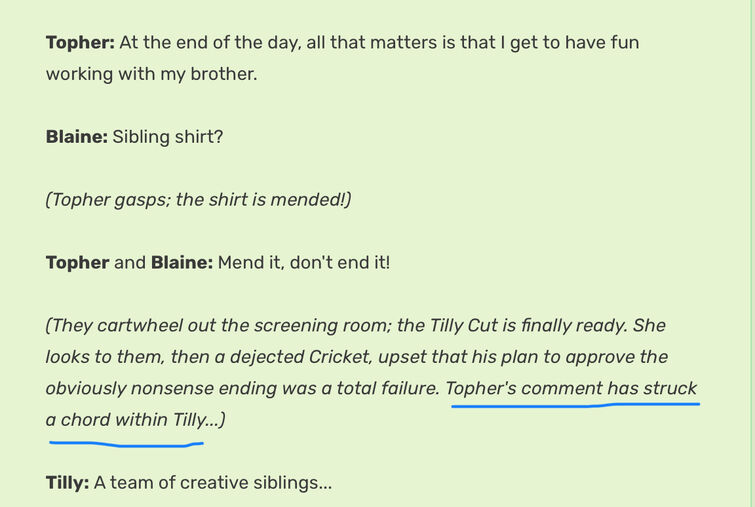Image resolution: width=755 pixels, height=507 pixels.
Task: Click the blue underline stroke beneath 'a chord within'
Action: tap(126, 444)
